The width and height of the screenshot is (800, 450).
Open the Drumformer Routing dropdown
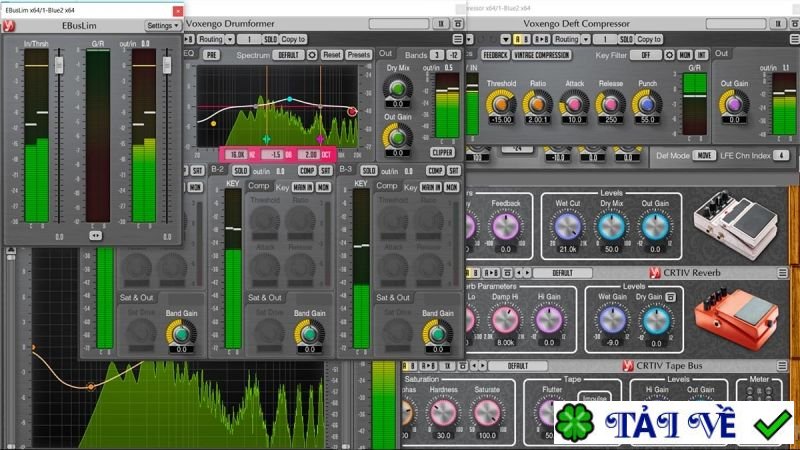tap(211, 39)
